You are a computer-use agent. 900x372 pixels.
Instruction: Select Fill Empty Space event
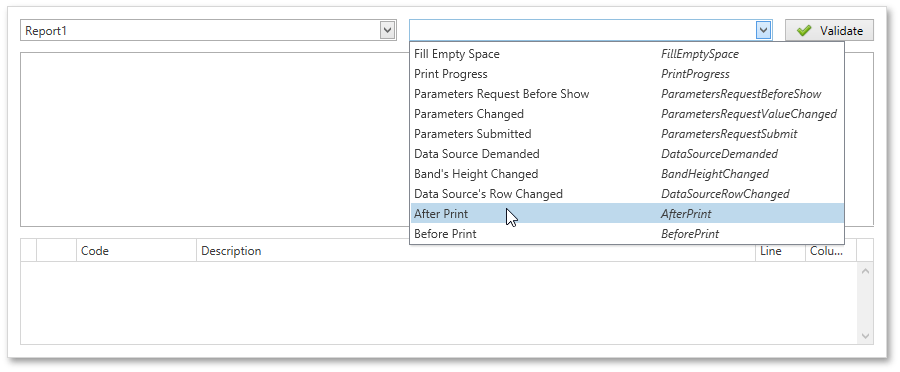[627, 54]
